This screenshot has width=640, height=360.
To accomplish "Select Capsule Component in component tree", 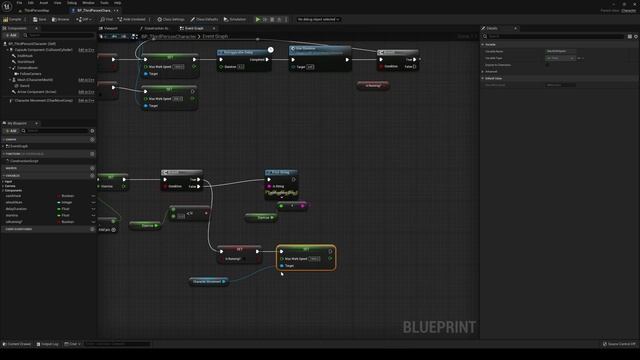I will (43, 50).
